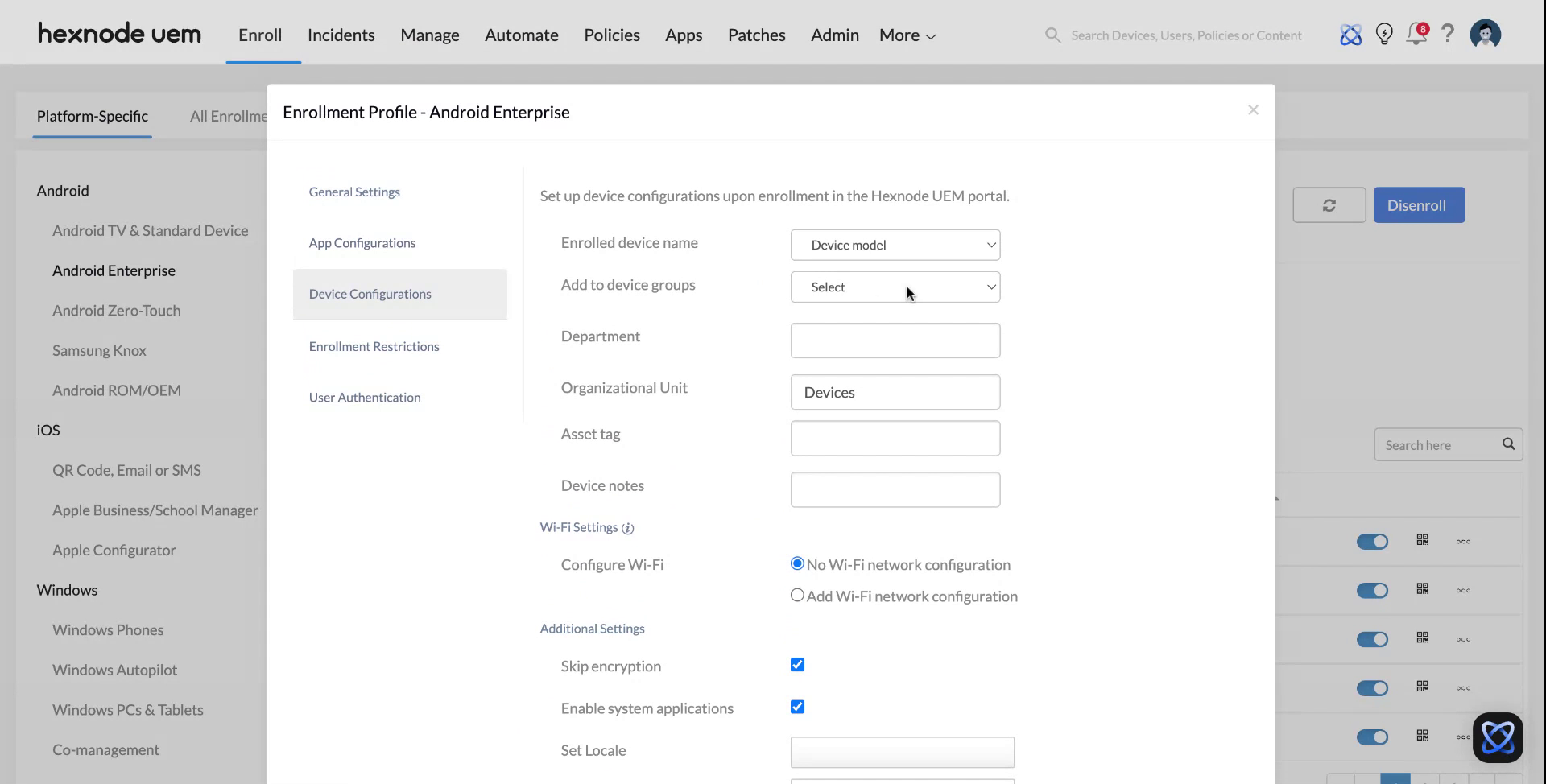1546x784 pixels.
Task: Open the user profile avatar
Action: coord(1485,34)
